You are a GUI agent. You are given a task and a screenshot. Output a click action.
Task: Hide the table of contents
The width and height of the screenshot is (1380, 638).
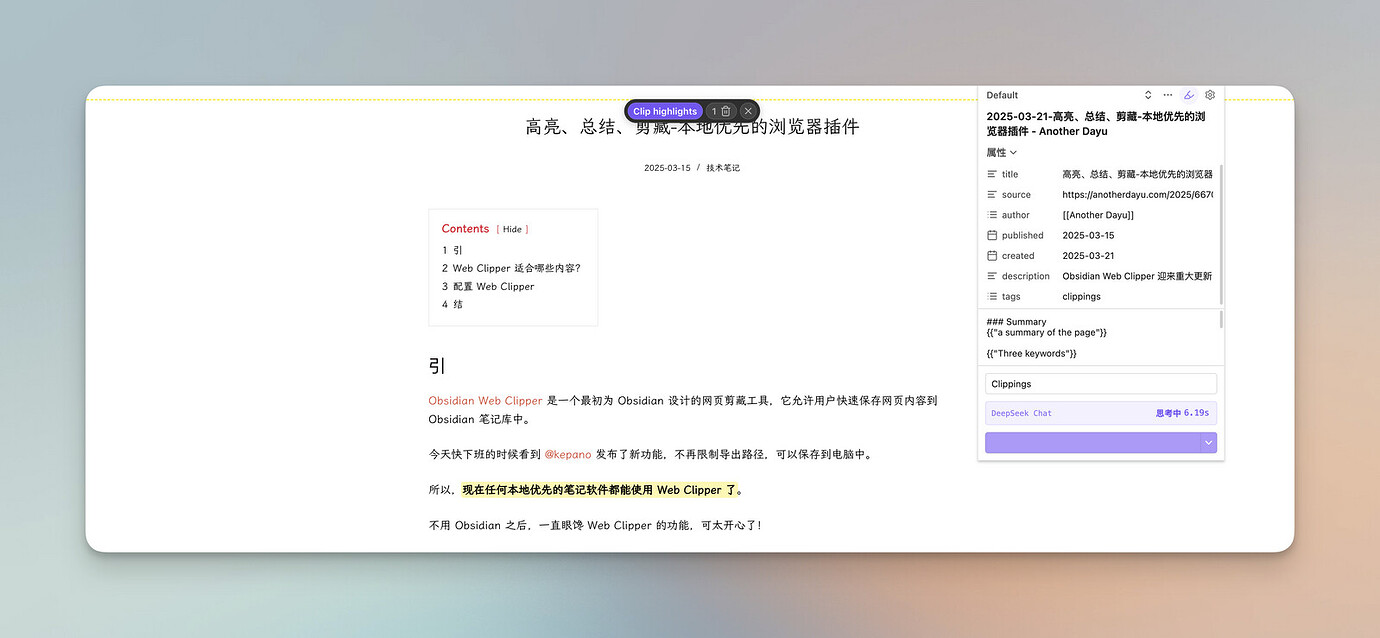(x=512, y=229)
